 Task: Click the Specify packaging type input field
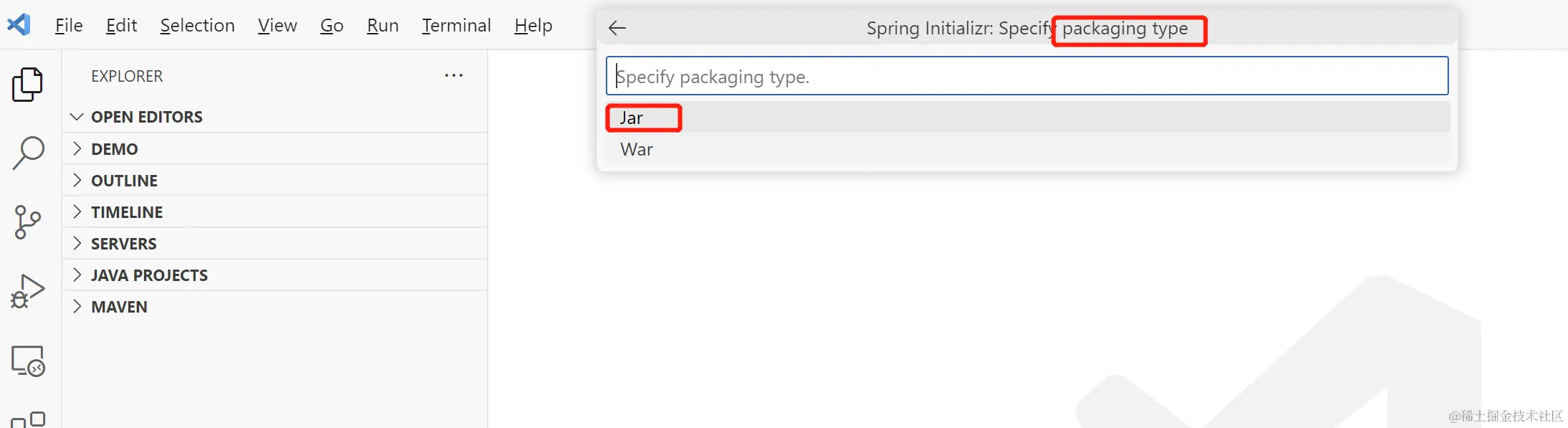1025,76
